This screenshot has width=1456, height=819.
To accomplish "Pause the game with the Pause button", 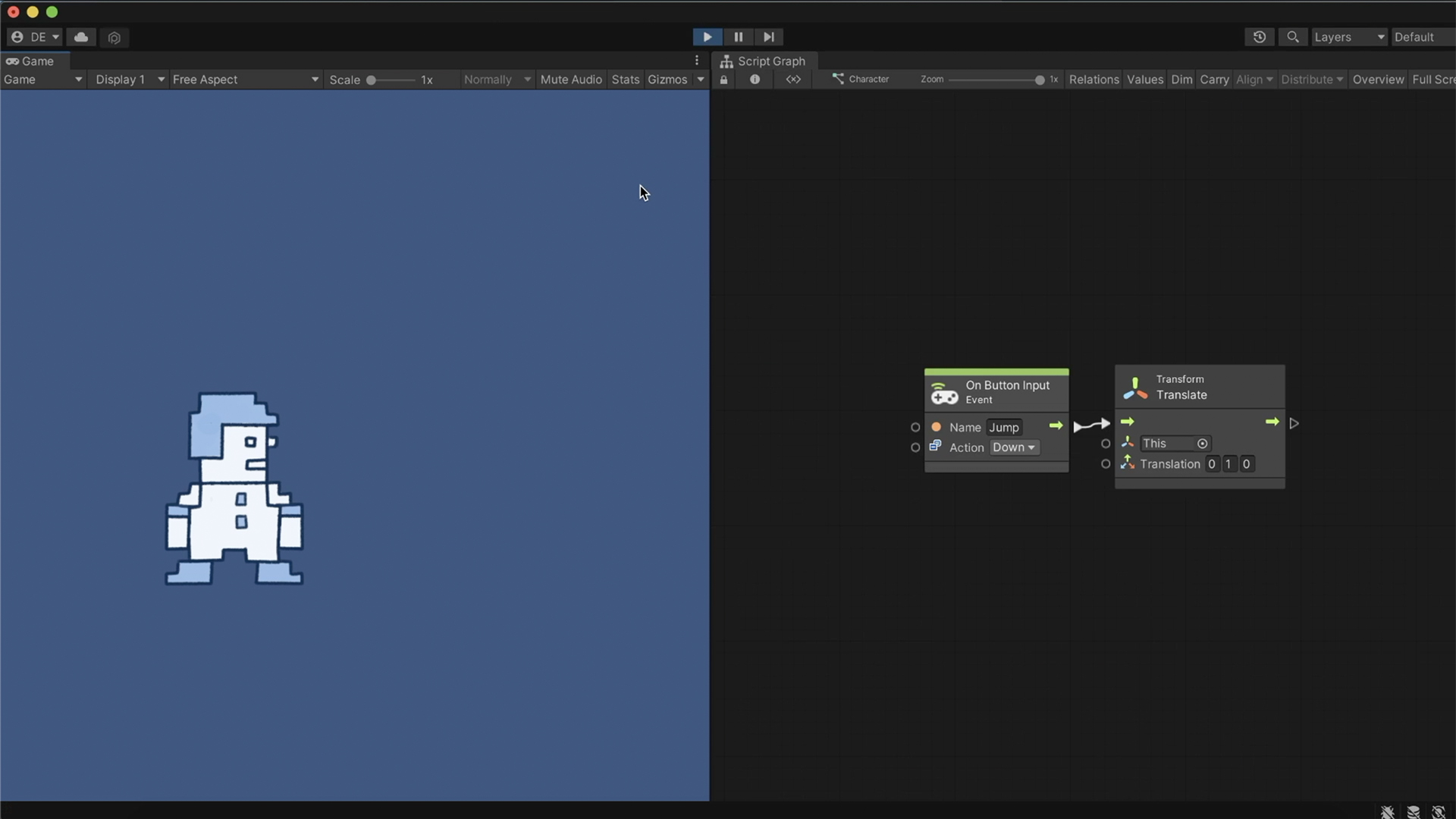I will 738,36.
